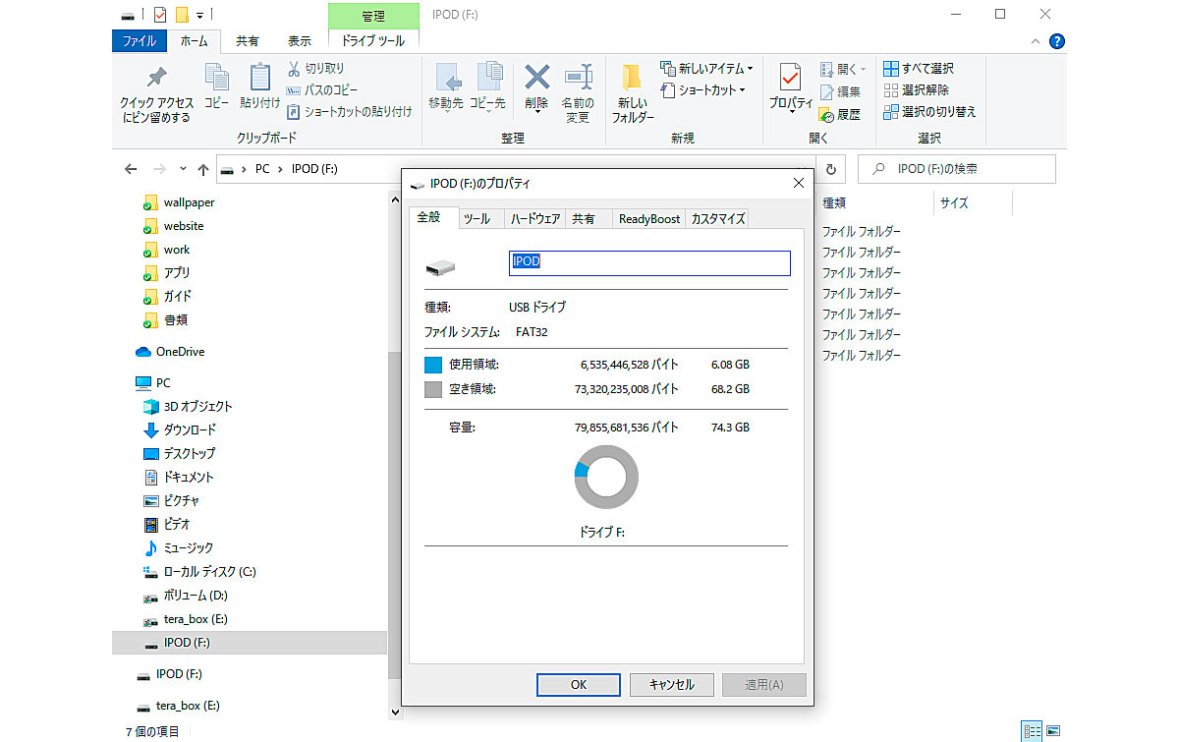Create a new folder with ribbon icon

pos(632,78)
